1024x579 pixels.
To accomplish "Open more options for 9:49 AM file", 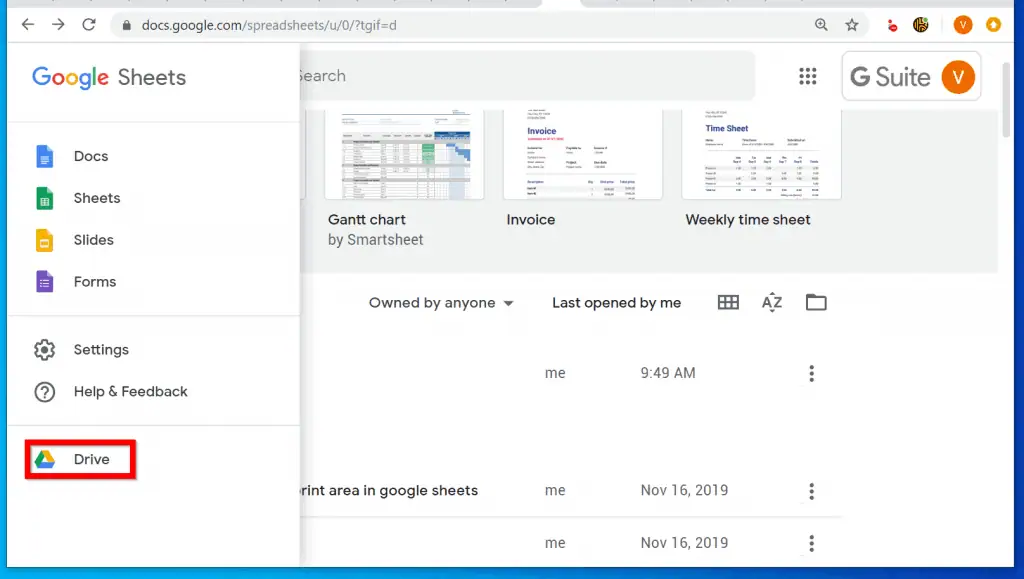I will [x=812, y=373].
